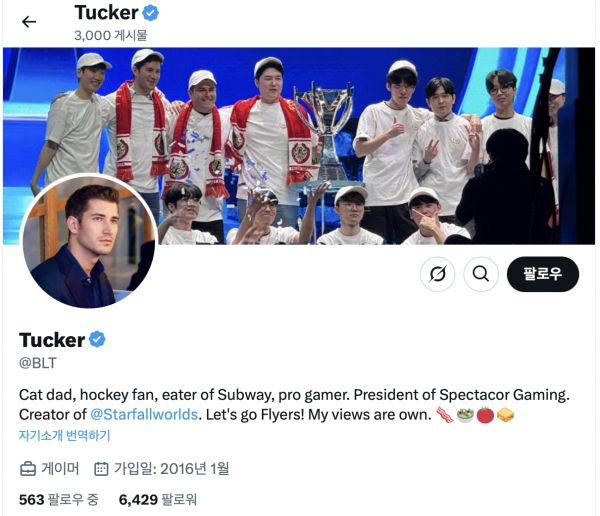Click the calendar icon beside 가입일

(x=101, y=468)
